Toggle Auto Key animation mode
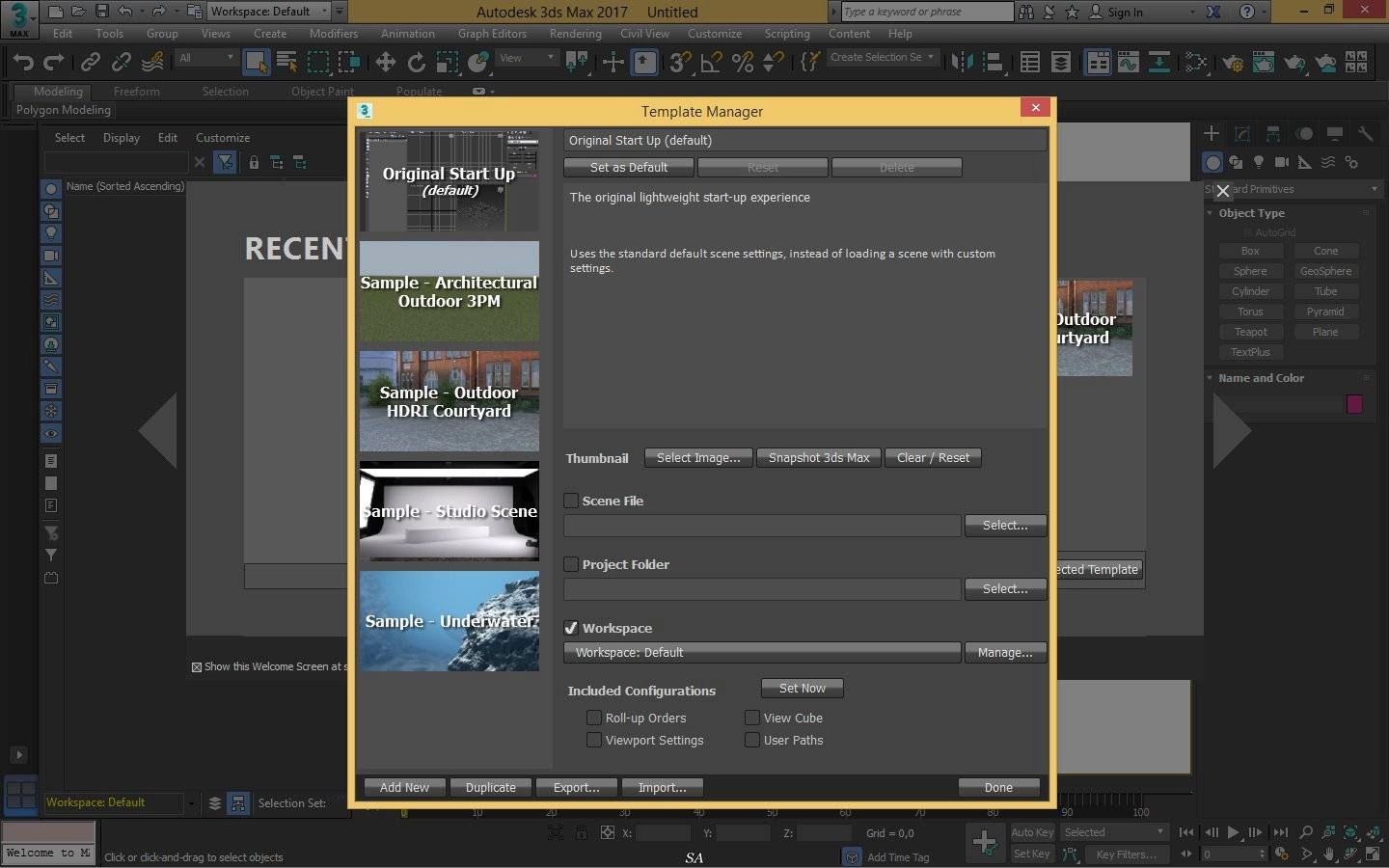 click(x=1032, y=832)
